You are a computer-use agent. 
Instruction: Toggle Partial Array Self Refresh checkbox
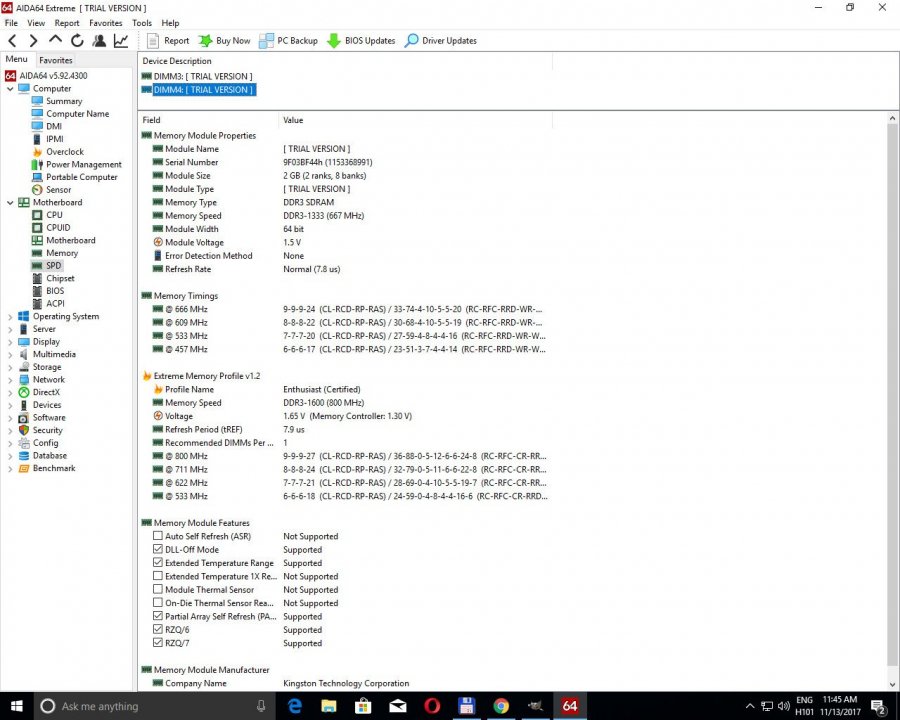(x=158, y=616)
